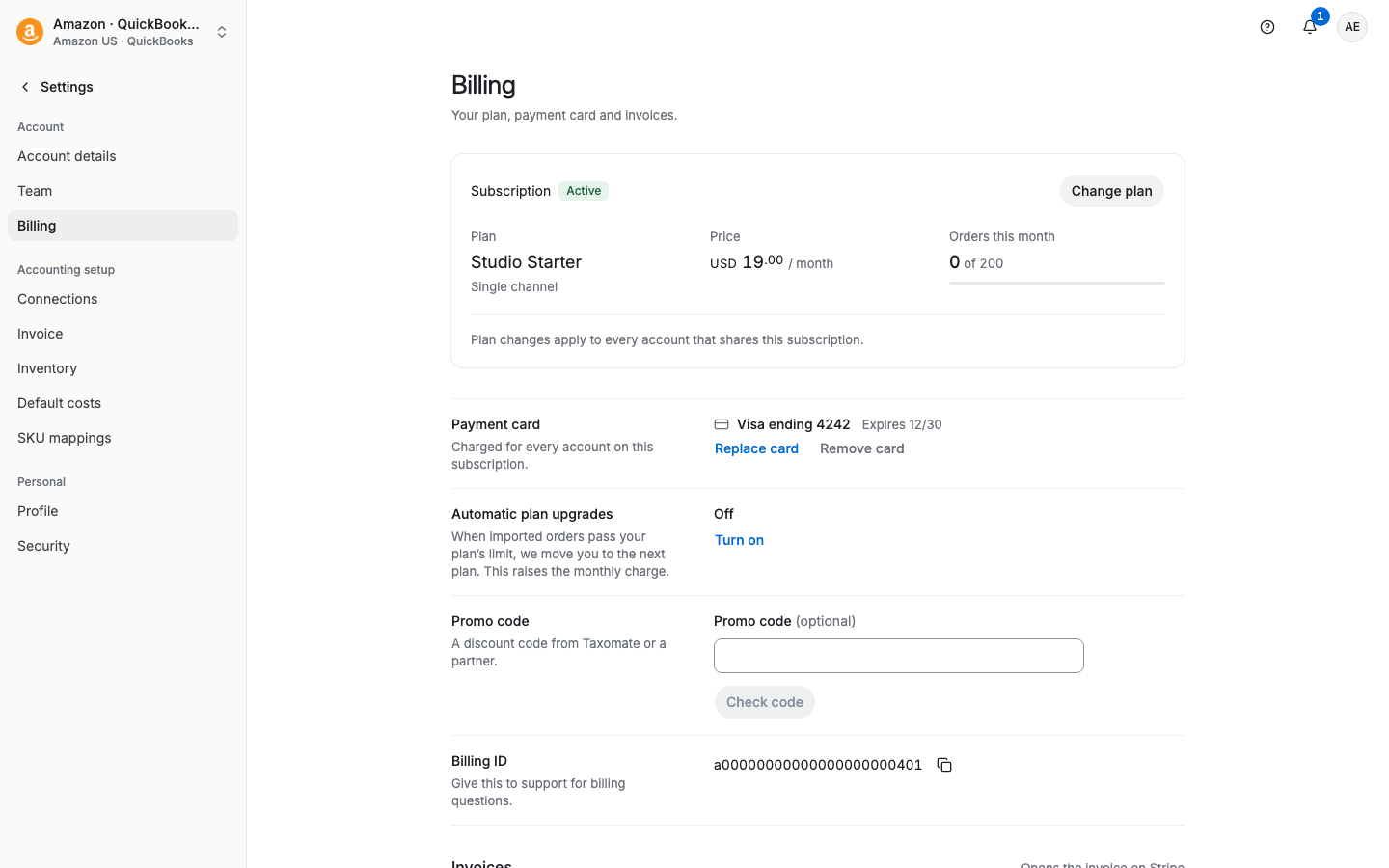Click the USD 19.00 / month price

click(772, 262)
